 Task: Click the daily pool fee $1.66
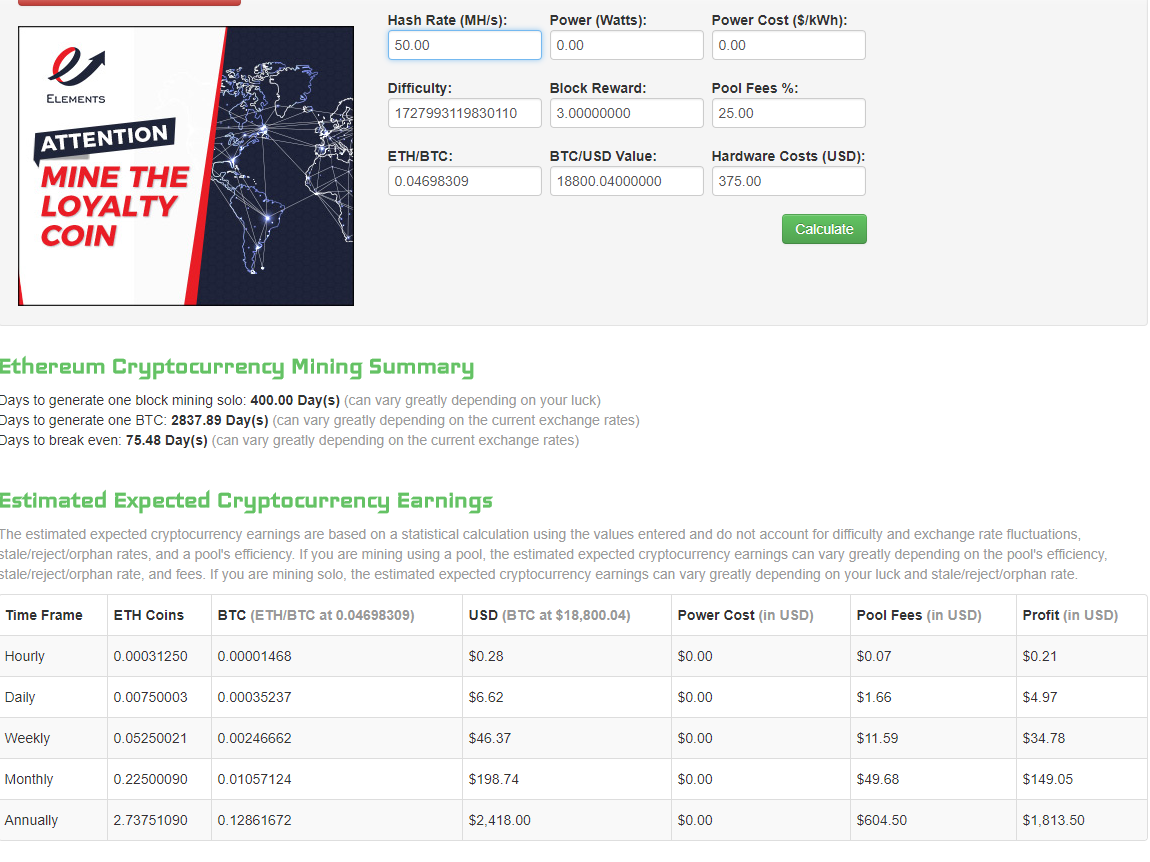click(x=874, y=697)
